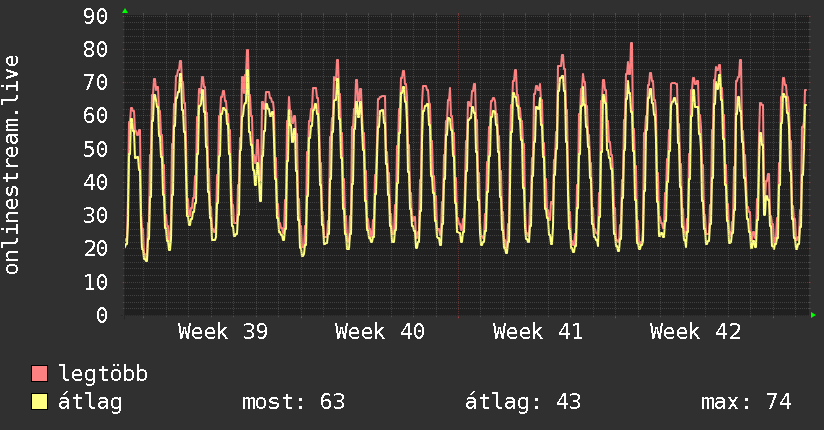Click the 'legtöbb' legend label
The width and height of the screenshot is (824, 430).
[103, 374]
